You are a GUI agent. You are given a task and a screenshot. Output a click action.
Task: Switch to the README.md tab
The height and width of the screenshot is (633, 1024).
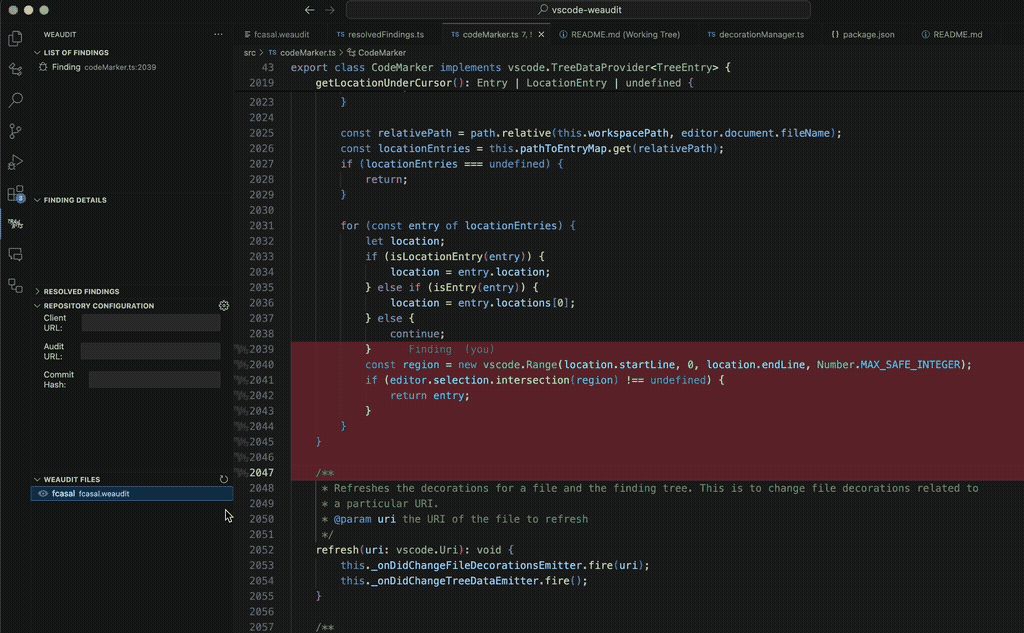coord(952,35)
